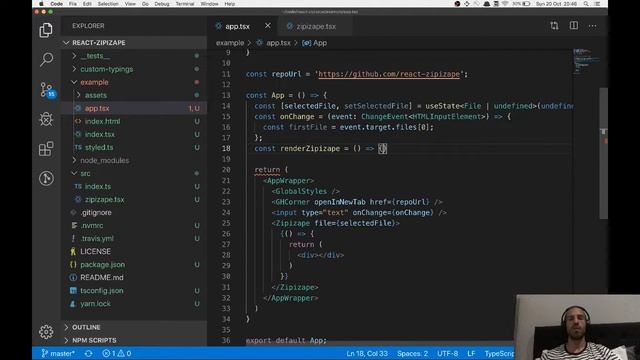Open the File menu
The image size is (640, 360).
point(73,4)
